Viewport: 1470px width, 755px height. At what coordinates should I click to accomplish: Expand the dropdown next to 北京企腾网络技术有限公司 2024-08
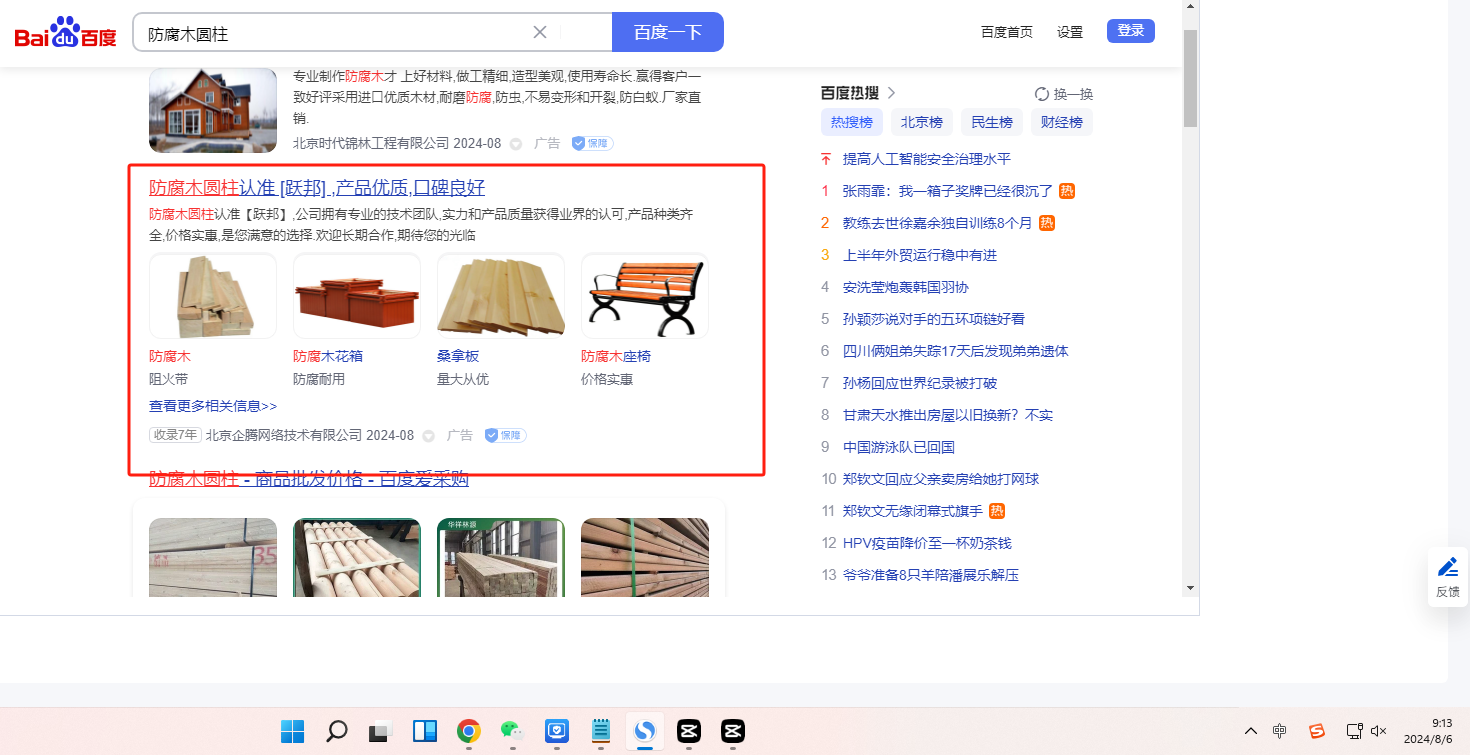429,436
